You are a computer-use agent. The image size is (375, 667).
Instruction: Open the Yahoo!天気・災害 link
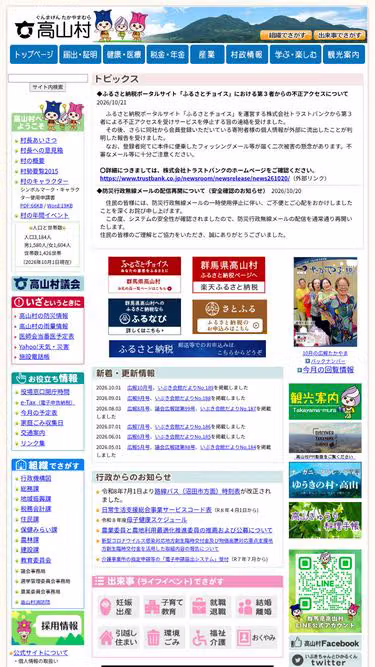(x=44, y=347)
